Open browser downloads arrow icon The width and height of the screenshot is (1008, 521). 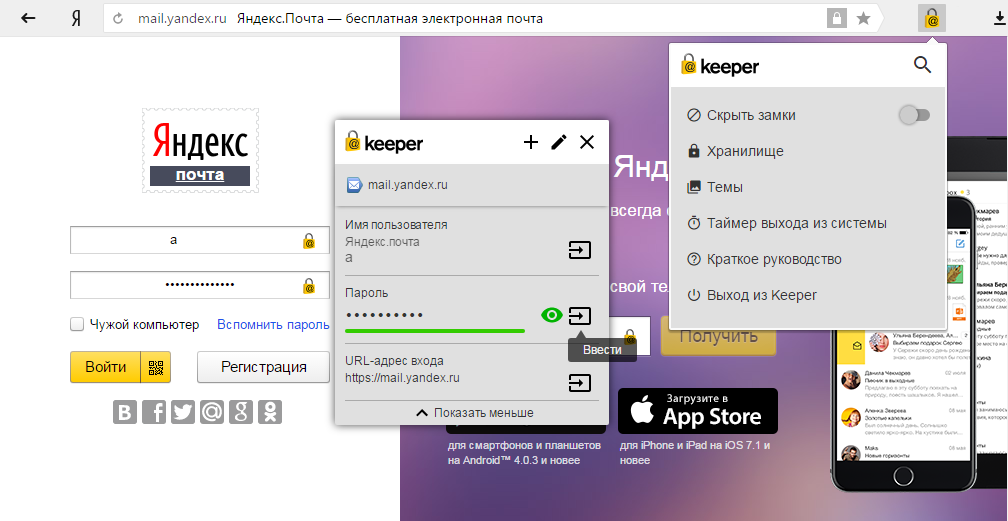click(1000, 19)
